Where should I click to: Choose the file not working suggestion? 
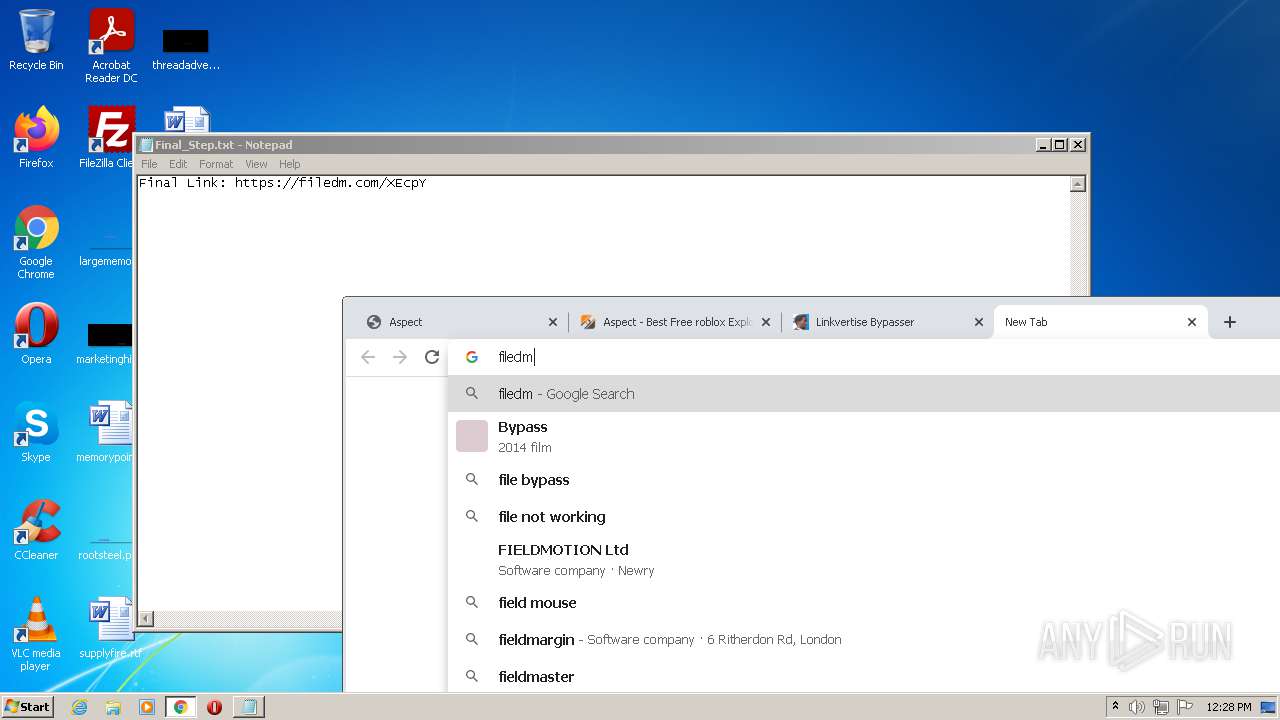(864, 517)
